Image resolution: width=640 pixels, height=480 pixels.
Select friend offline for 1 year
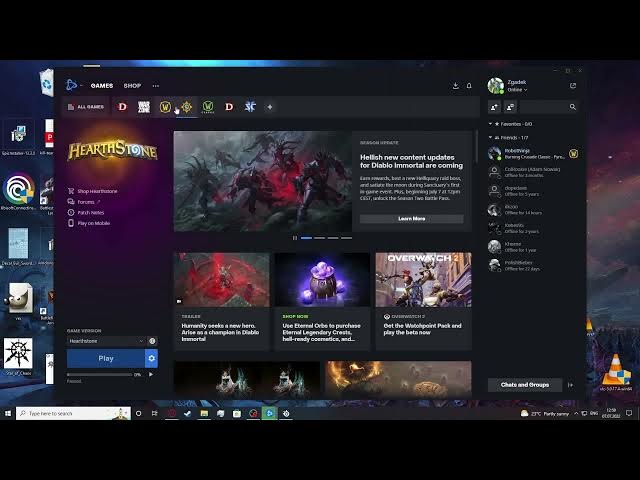(533, 247)
